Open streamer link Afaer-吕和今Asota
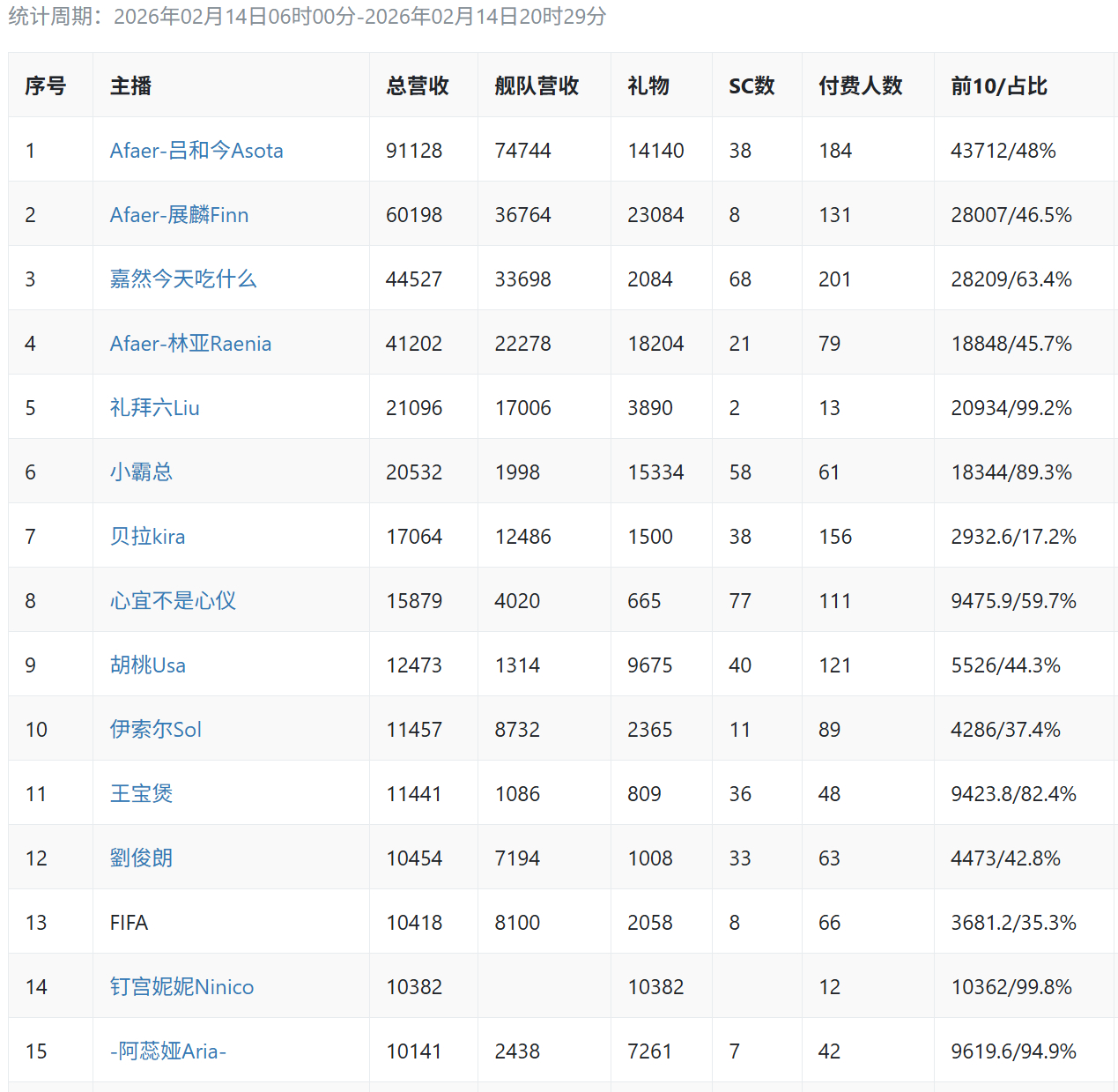Image resolution: width=1118 pixels, height=1092 pixels. (x=196, y=151)
